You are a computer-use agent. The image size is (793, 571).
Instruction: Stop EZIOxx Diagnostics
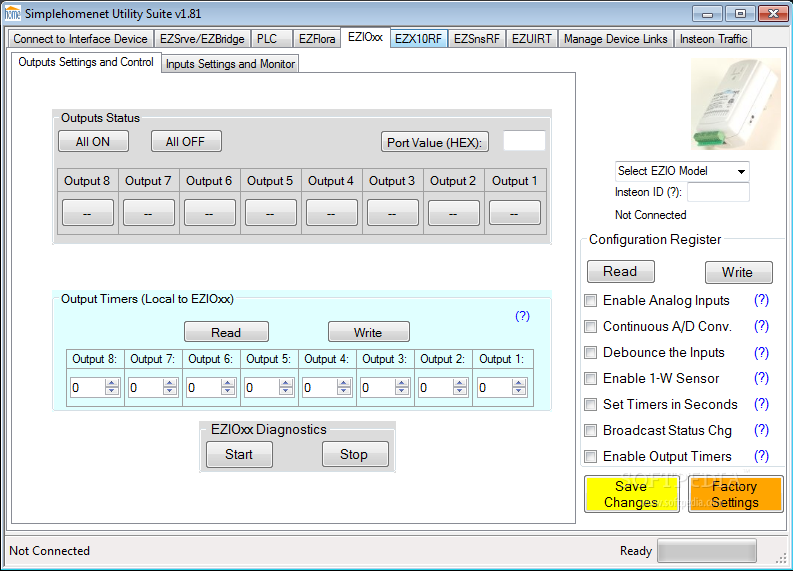point(355,454)
